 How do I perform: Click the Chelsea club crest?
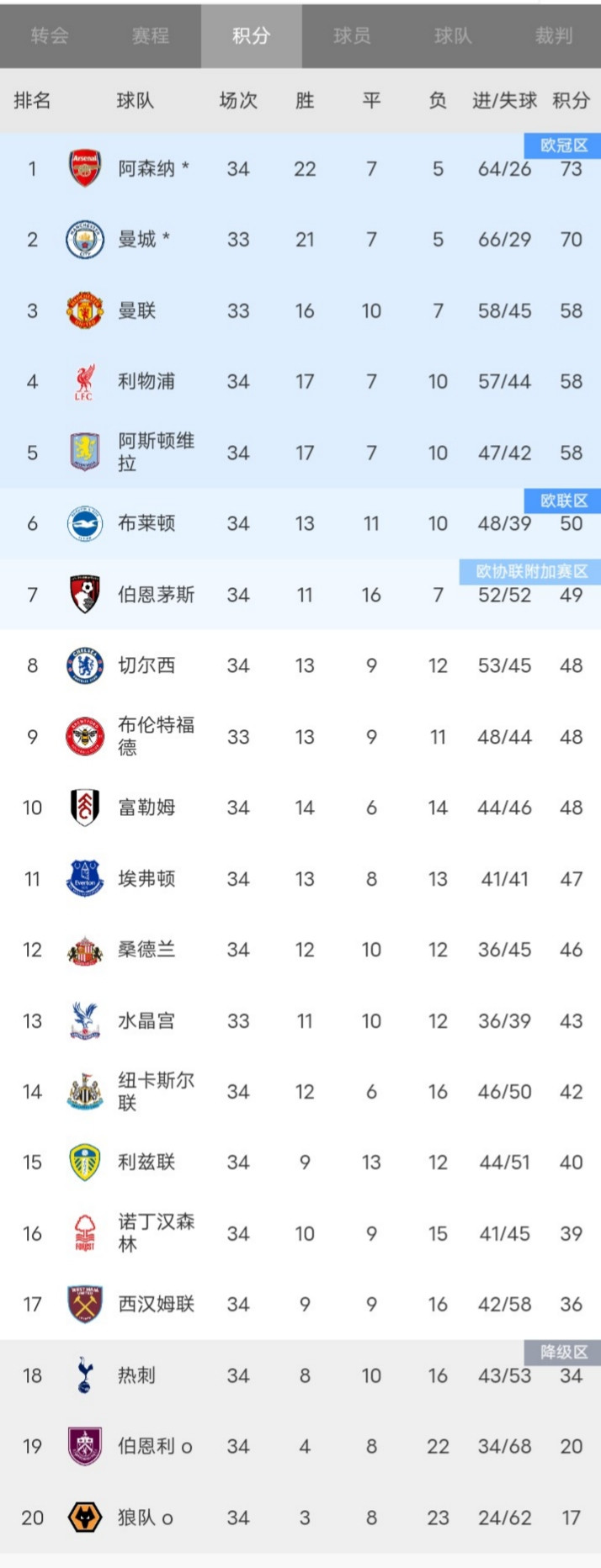coord(85,665)
